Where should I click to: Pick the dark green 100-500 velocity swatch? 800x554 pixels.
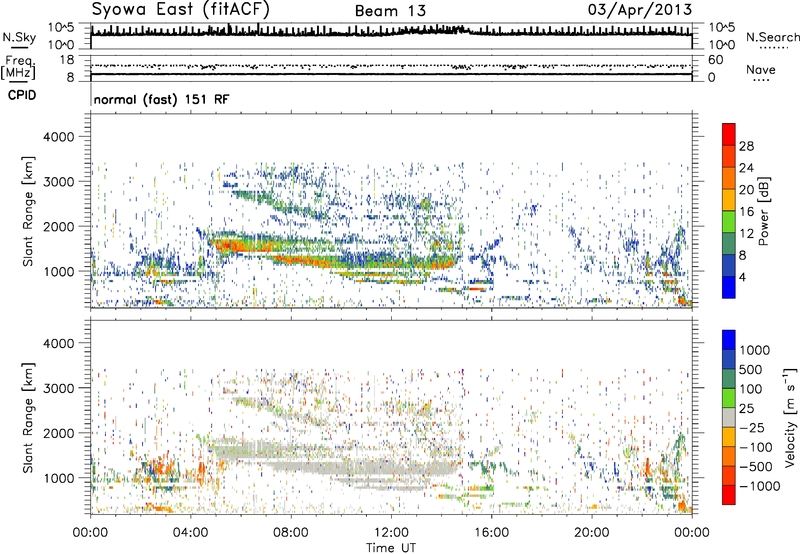coord(729,379)
